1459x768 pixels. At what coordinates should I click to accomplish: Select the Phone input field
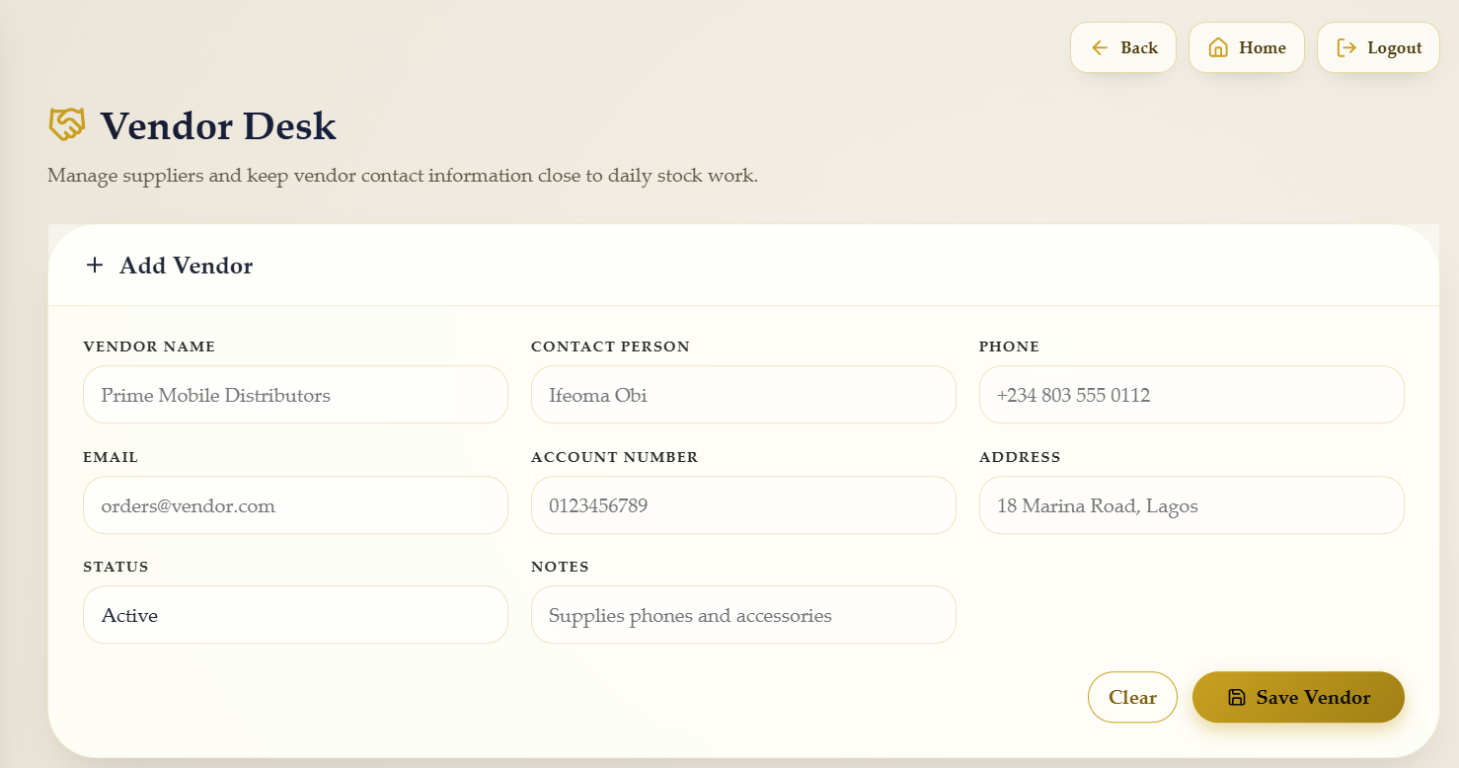point(1191,395)
